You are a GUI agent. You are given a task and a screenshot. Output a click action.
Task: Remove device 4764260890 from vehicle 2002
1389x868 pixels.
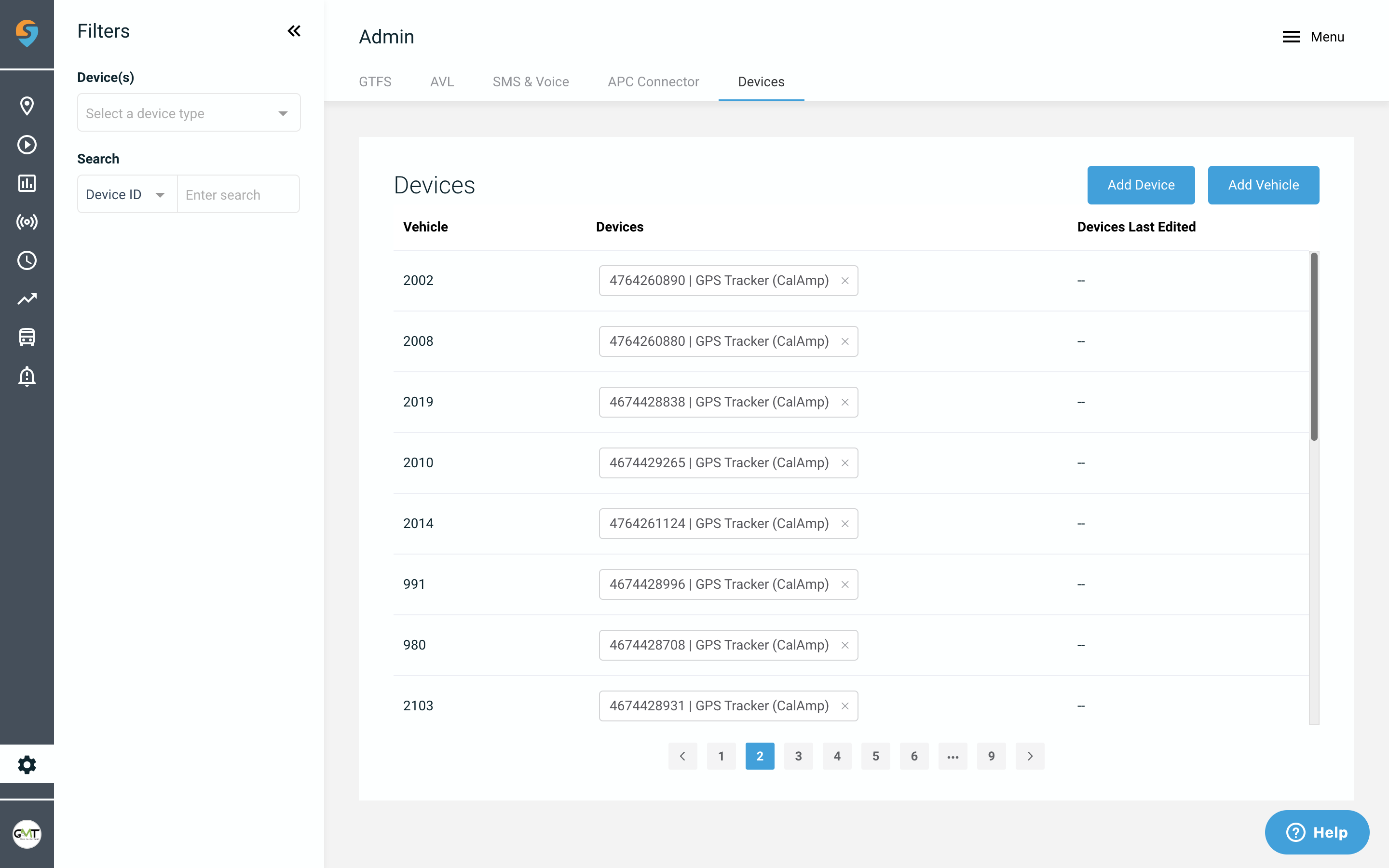(845, 281)
